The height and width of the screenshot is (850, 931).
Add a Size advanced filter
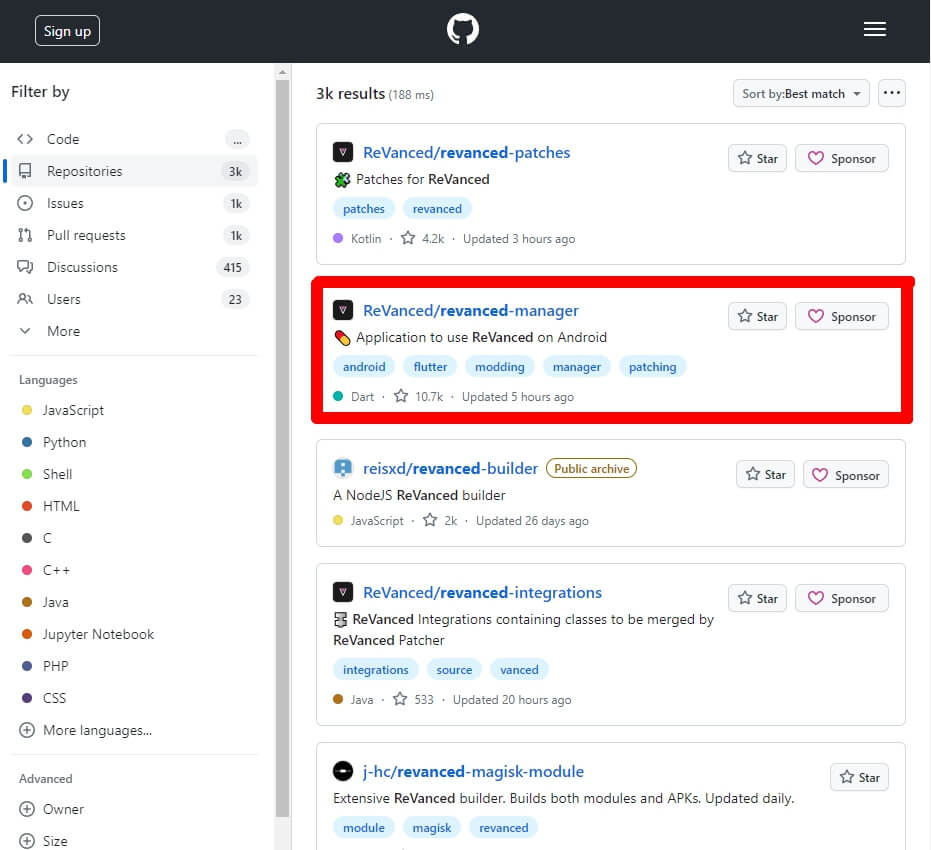[x=43, y=841]
